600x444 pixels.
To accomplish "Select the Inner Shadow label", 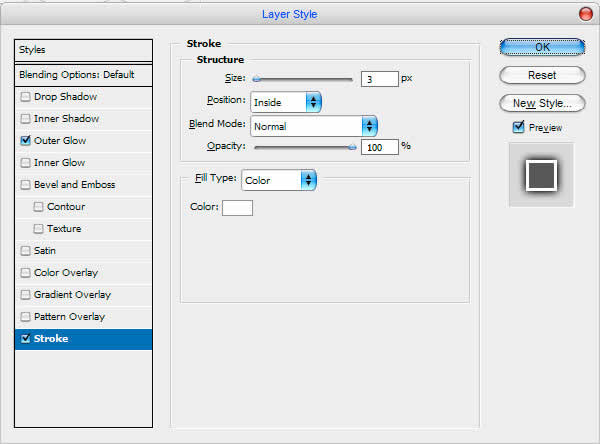I will 67,119.
